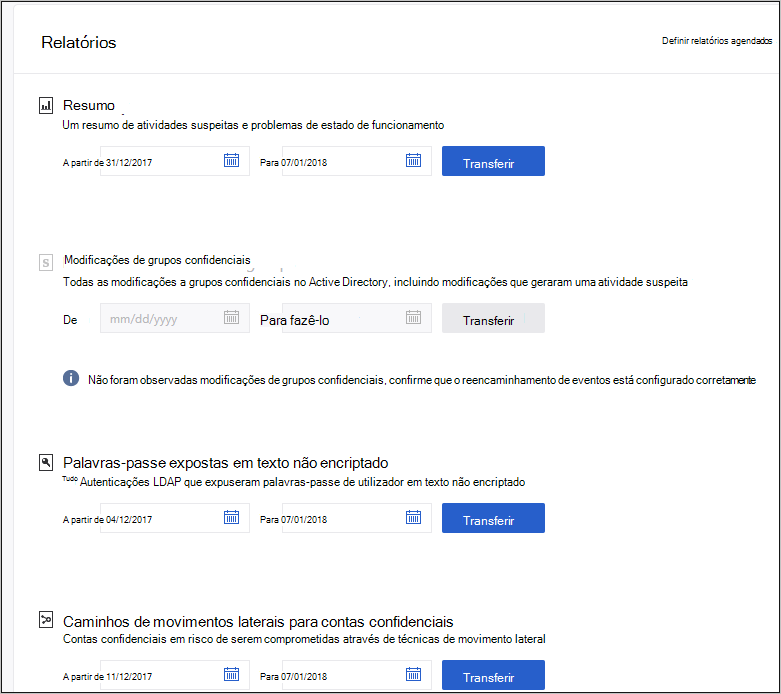
Task: Open the Resumo start date calendar picker
Action: coord(232,160)
